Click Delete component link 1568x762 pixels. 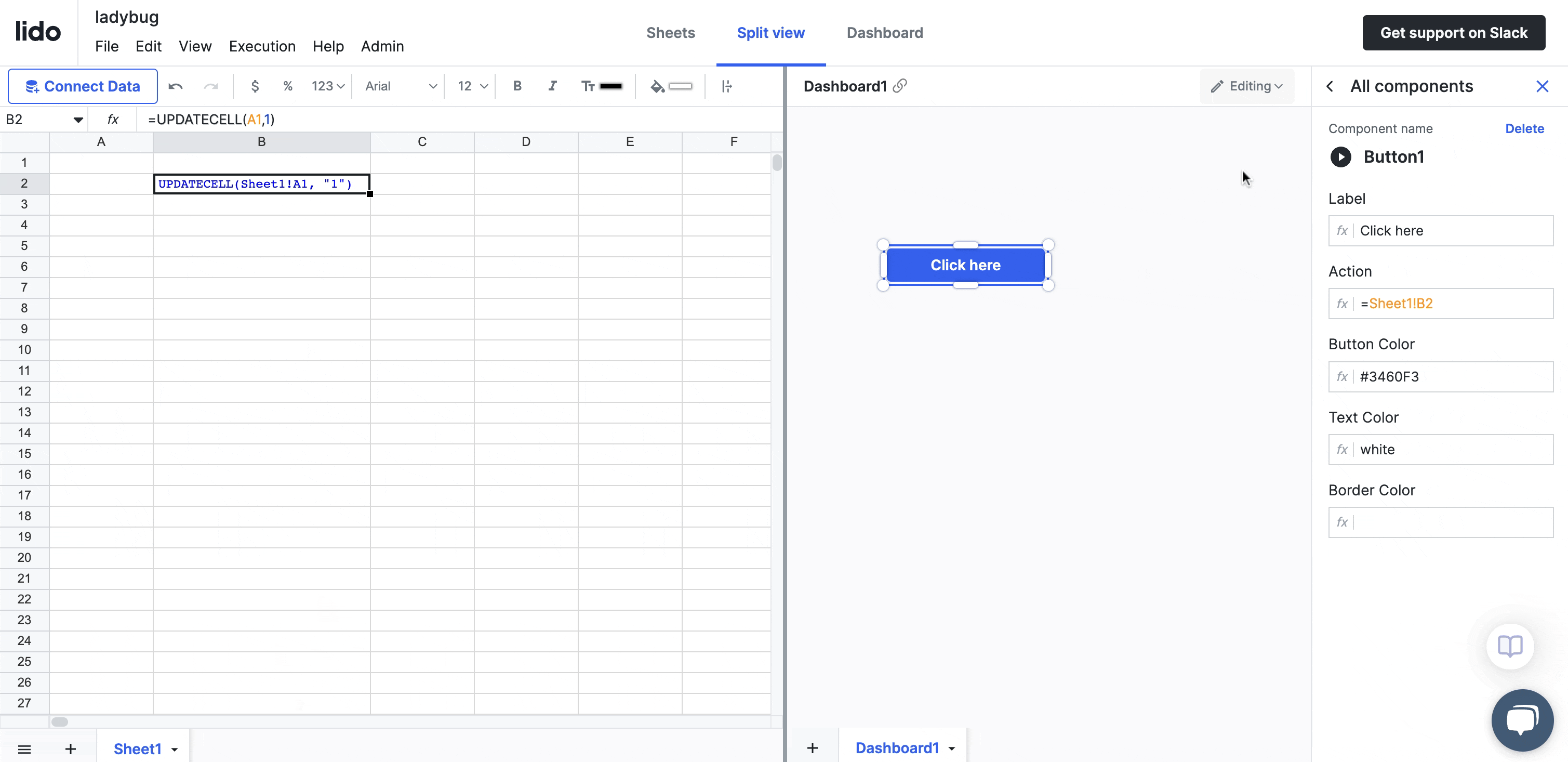1524,128
